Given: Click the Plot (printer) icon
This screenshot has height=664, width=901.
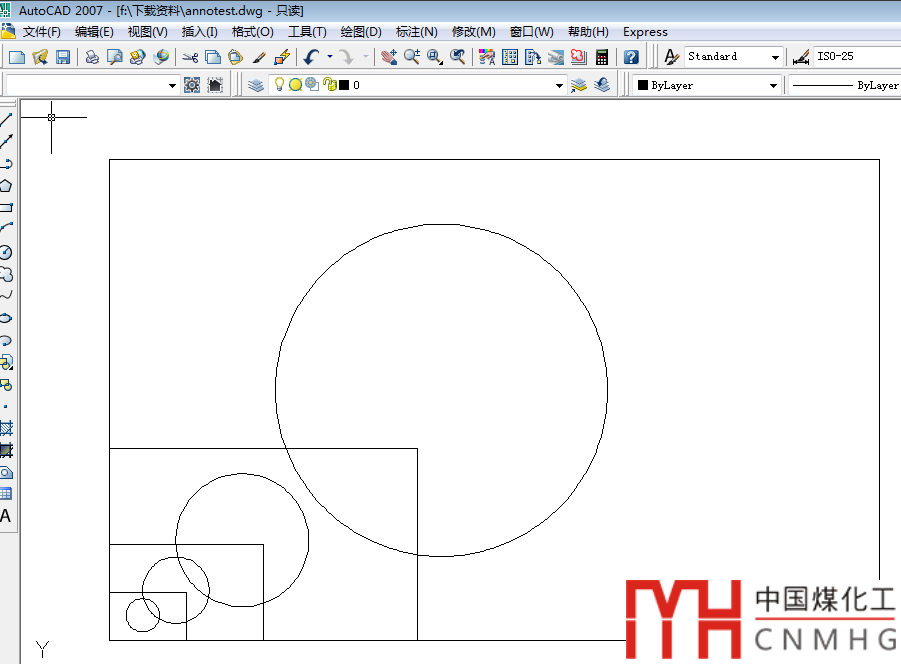Looking at the screenshot, I should pos(92,57).
